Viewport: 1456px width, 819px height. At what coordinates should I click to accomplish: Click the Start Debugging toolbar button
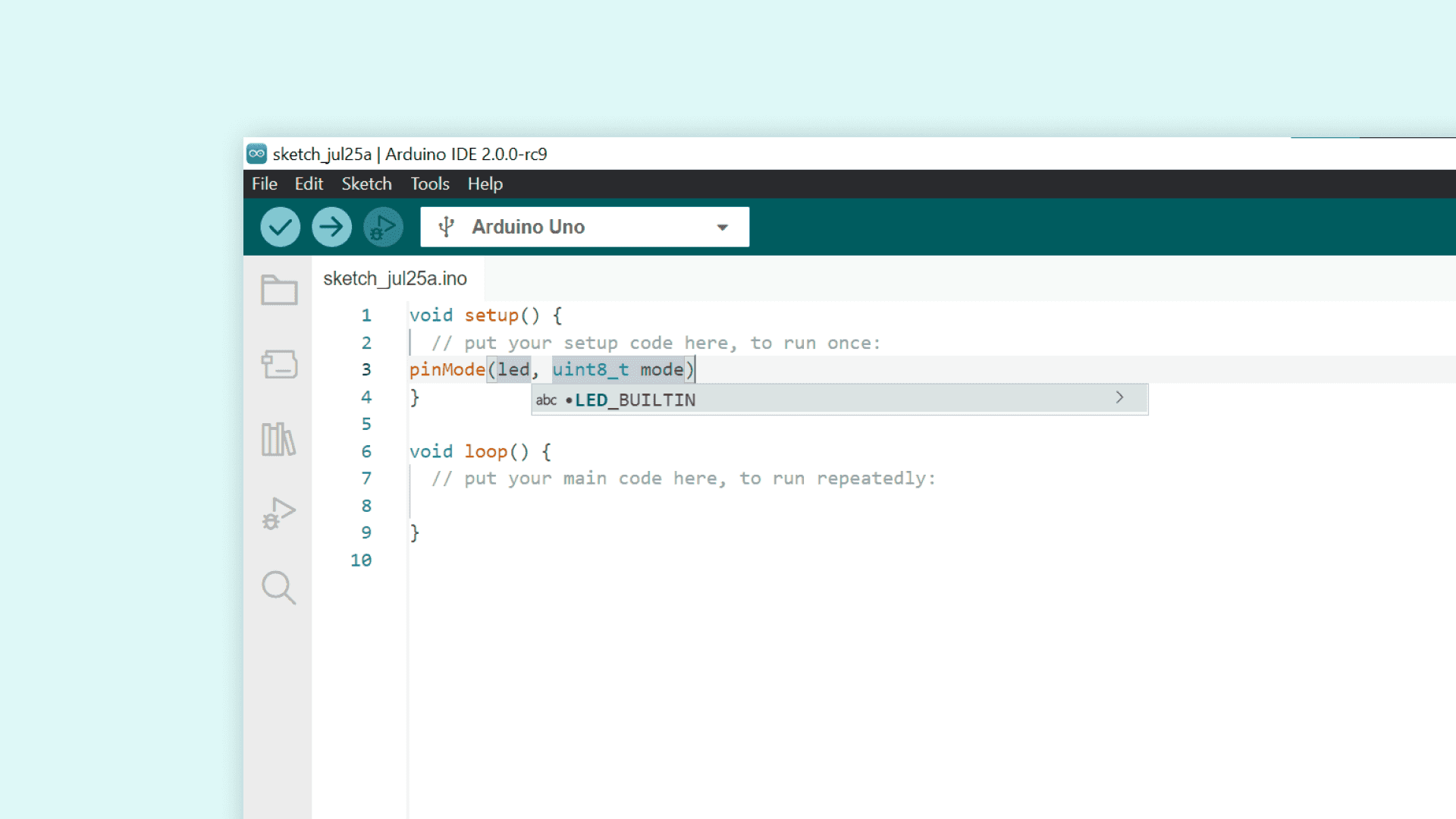(383, 227)
